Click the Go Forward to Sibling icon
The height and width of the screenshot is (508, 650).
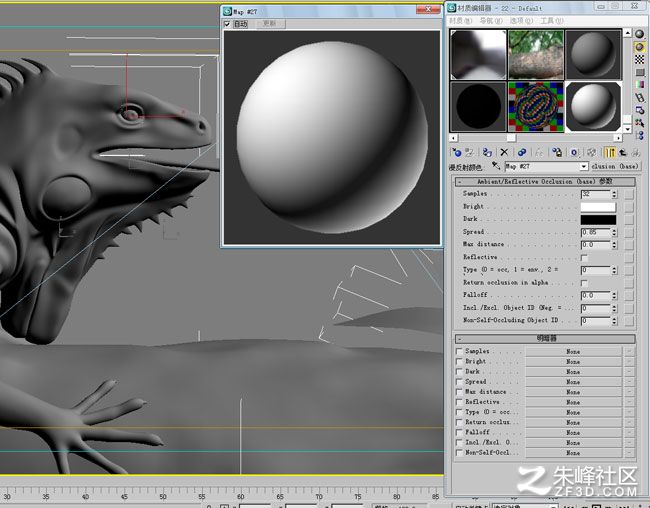635,152
